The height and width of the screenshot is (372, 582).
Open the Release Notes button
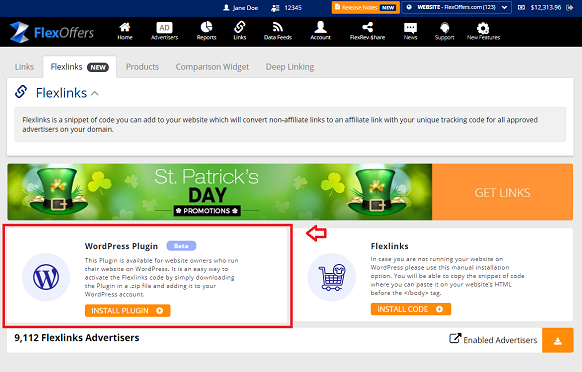[365, 7]
